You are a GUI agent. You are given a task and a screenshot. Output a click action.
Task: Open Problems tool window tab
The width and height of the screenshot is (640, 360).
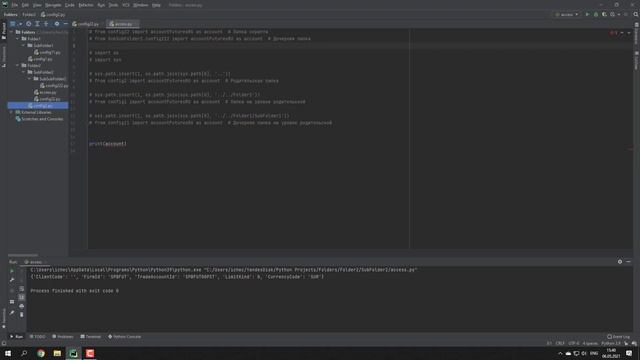[63, 337]
